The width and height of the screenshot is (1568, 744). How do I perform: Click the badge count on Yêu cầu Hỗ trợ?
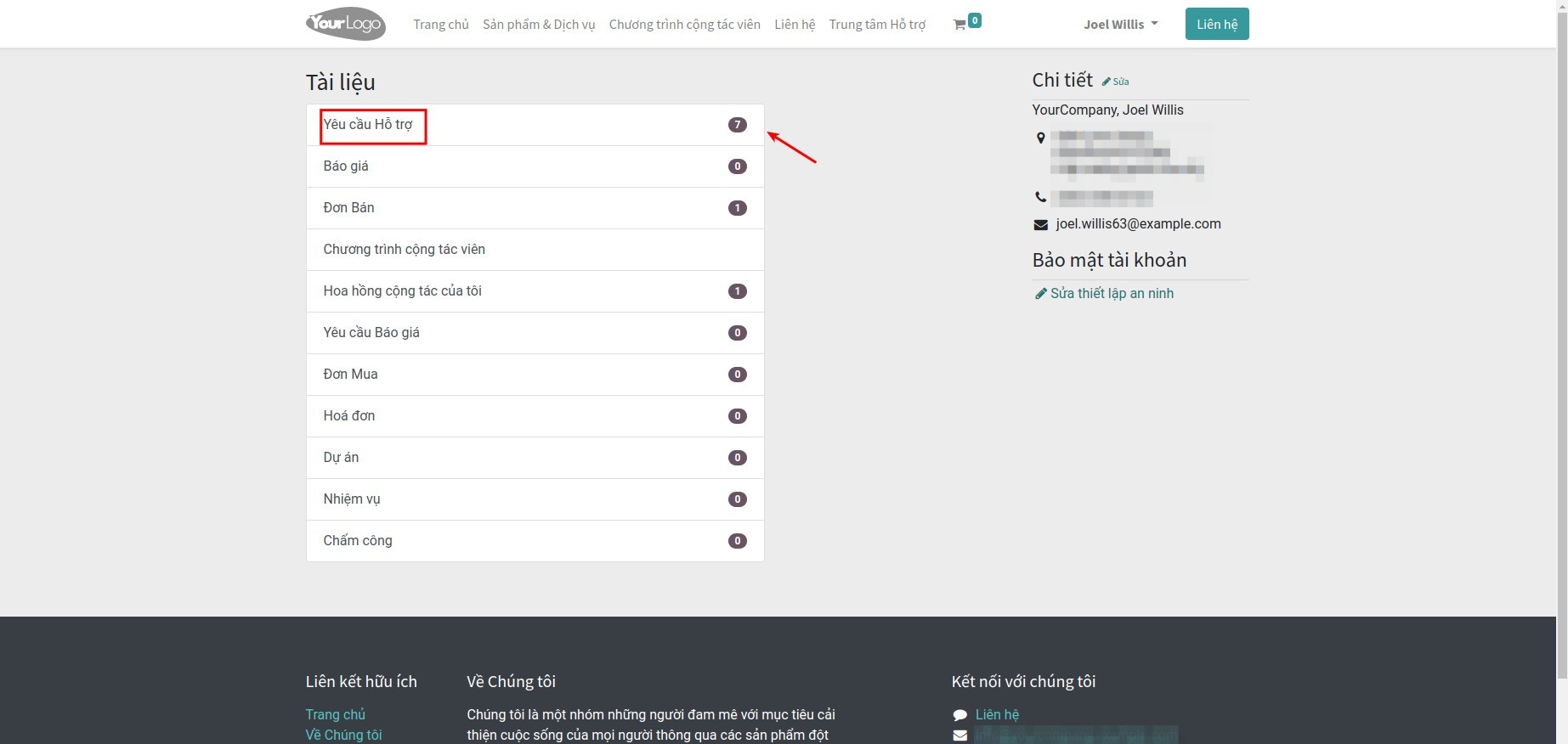737,125
